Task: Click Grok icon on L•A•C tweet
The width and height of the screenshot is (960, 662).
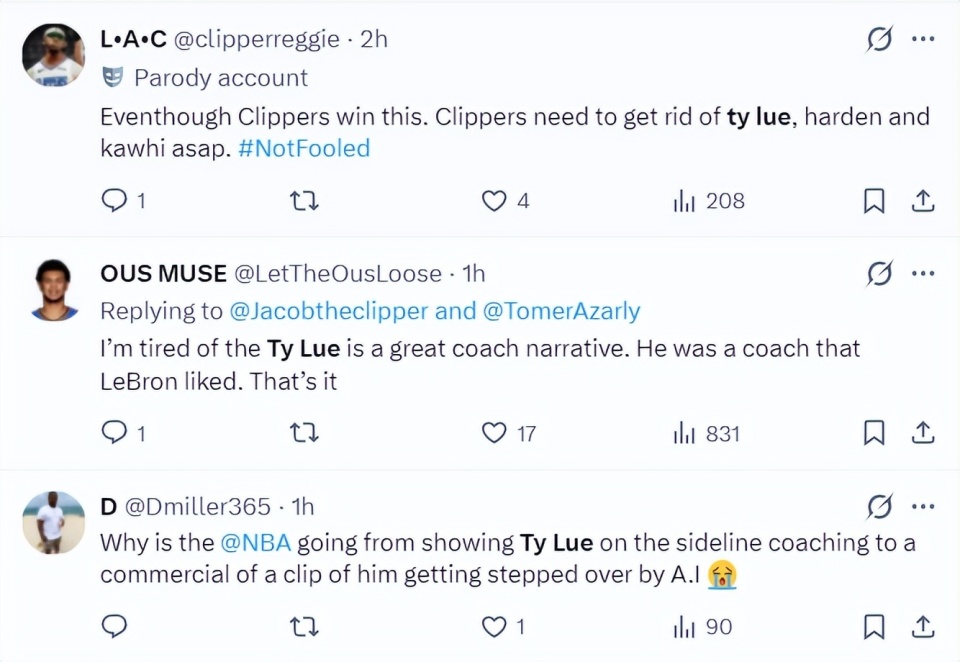Action: [879, 40]
